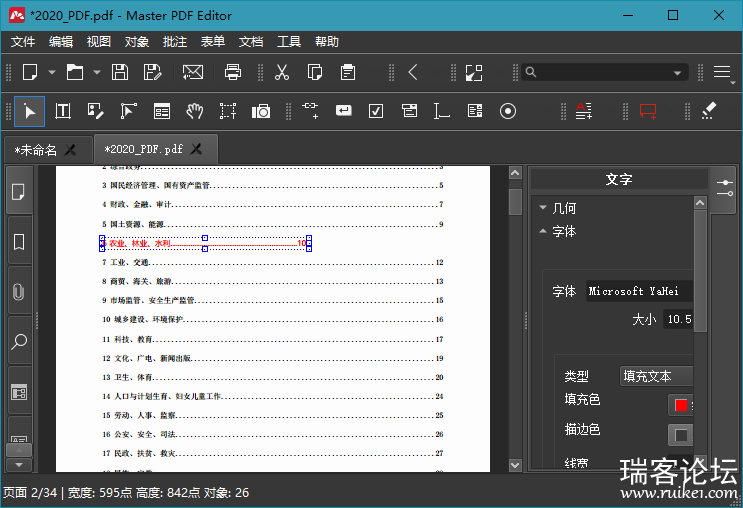Send the PDF by email envelope icon
Screen dimensions: 743x508
[193, 73]
